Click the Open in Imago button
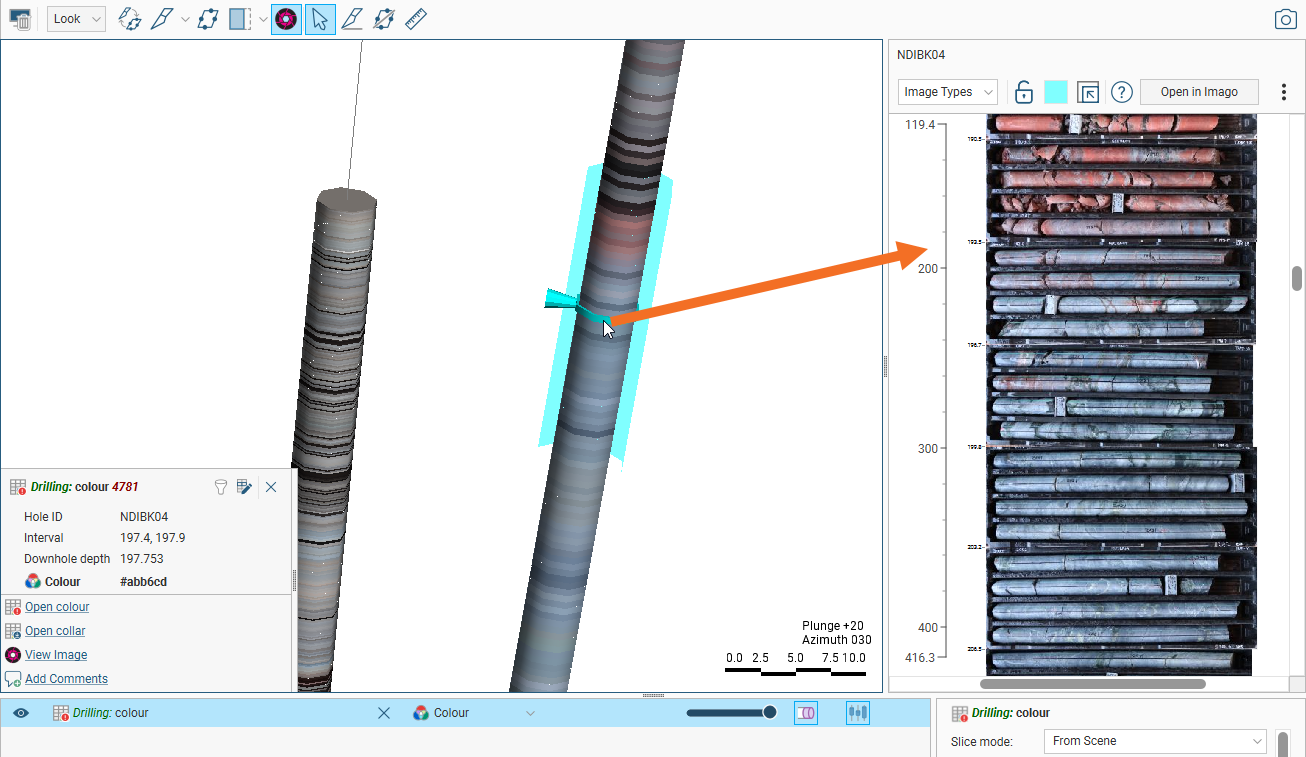The image size is (1306, 757). coord(1198,92)
